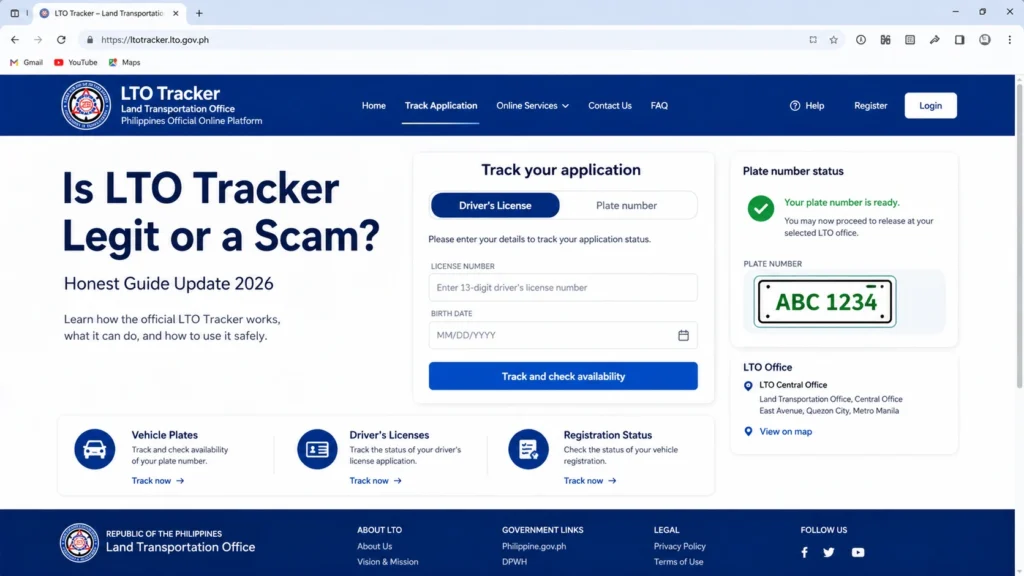Click the location pin beside LTO Central Office
Viewport: 1024px width, 576px height.
tap(748, 386)
